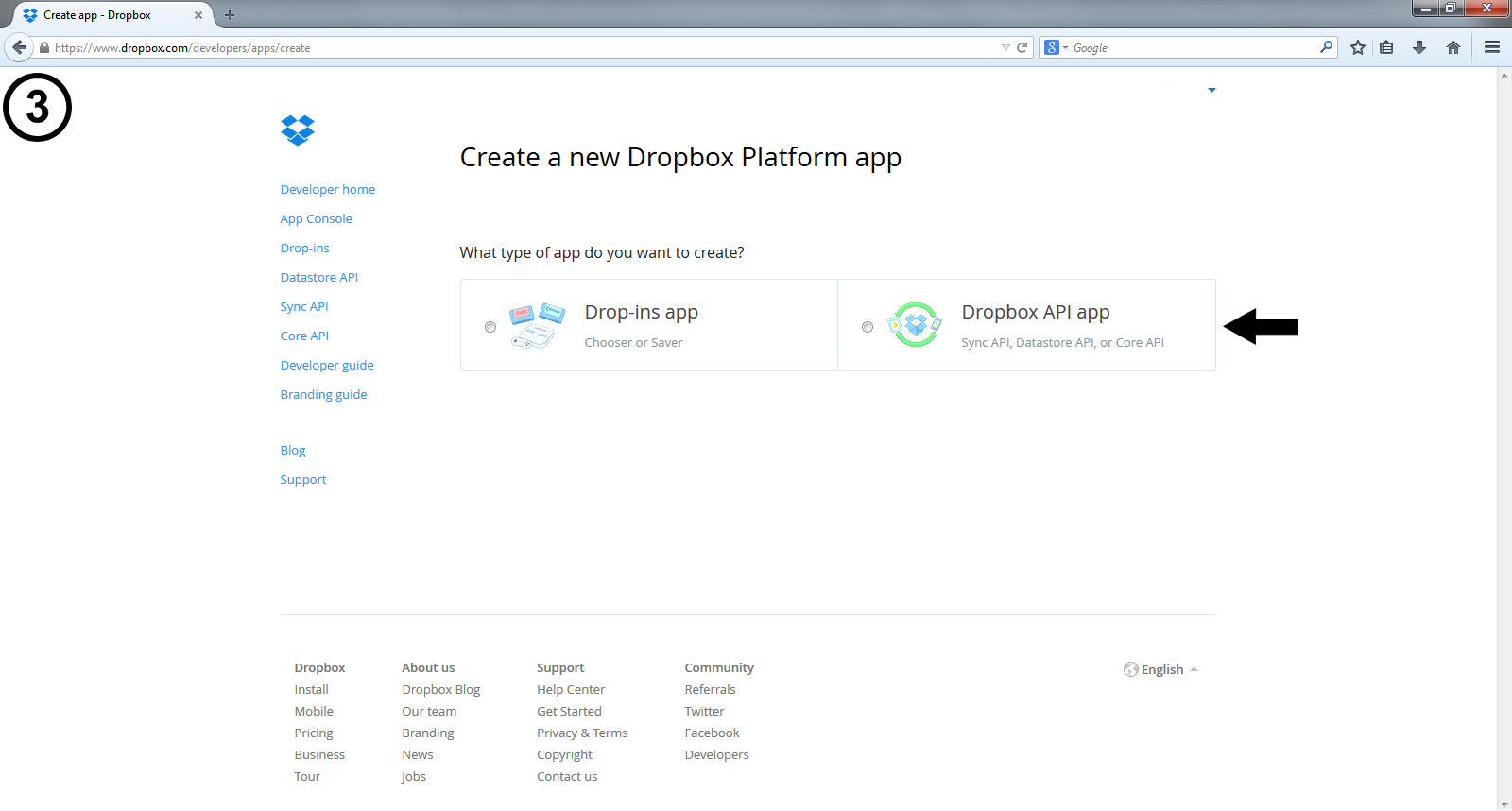Open Pricing footer link
The width and height of the screenshot is (1512, 811).
pyautogui.click(x=314, y=733)
